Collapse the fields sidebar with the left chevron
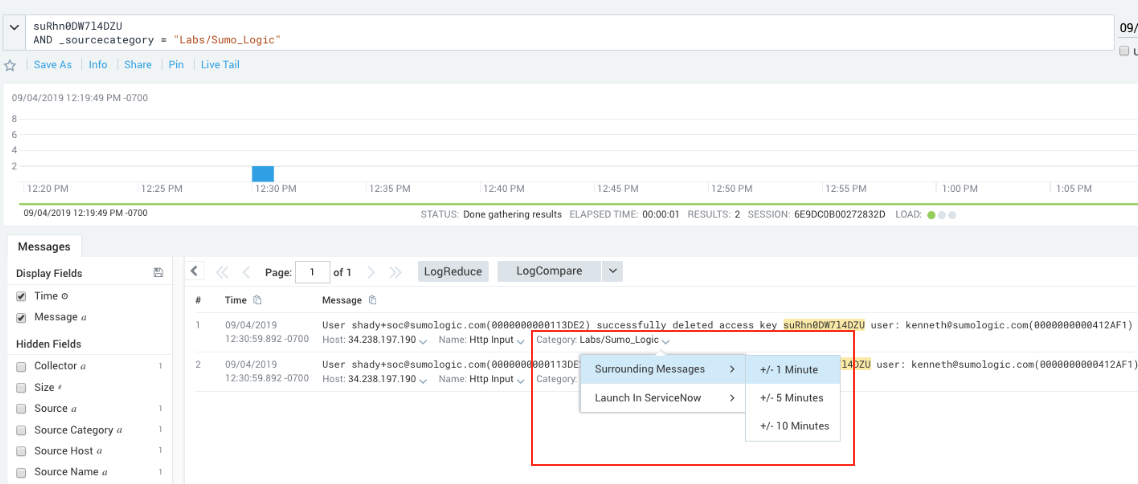This screenshot has height=484, width=1138. click(x=194, y=271)
